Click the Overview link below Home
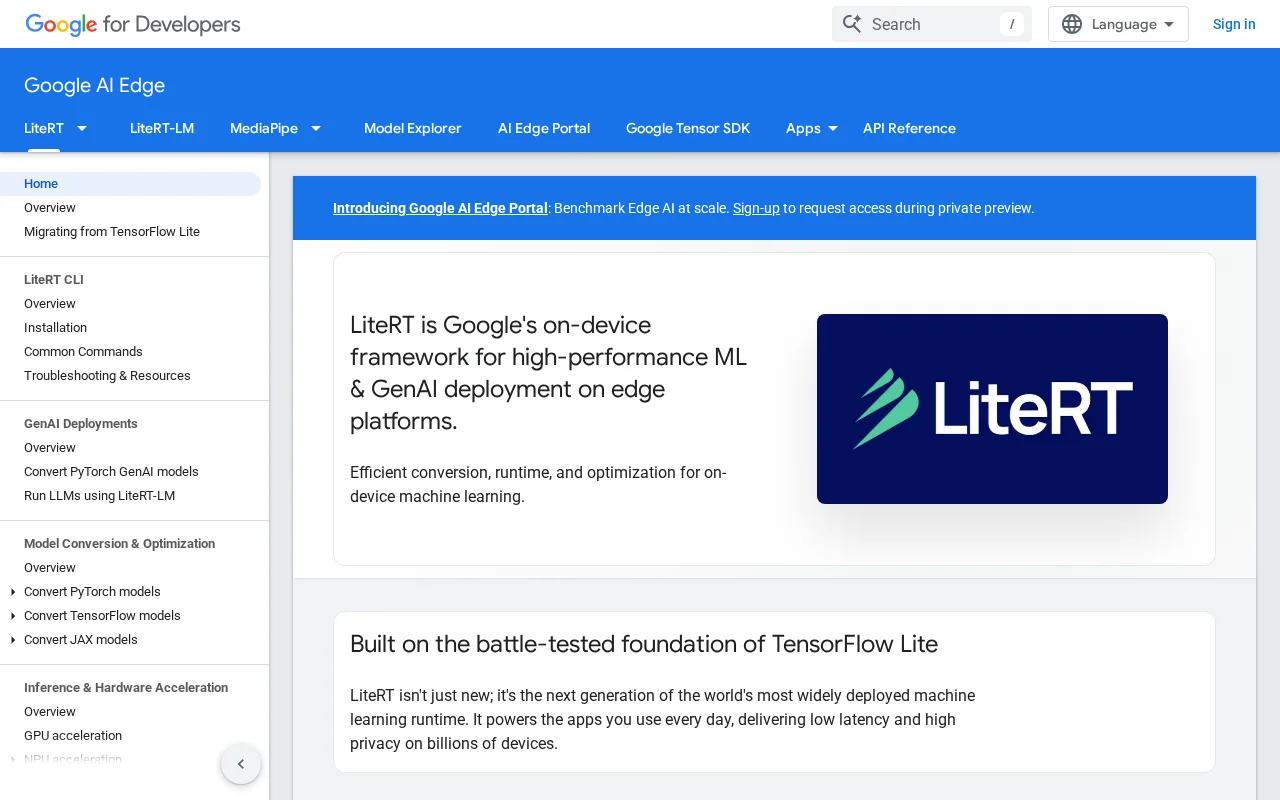This screenshot has height=800, width=1280. 50,208
